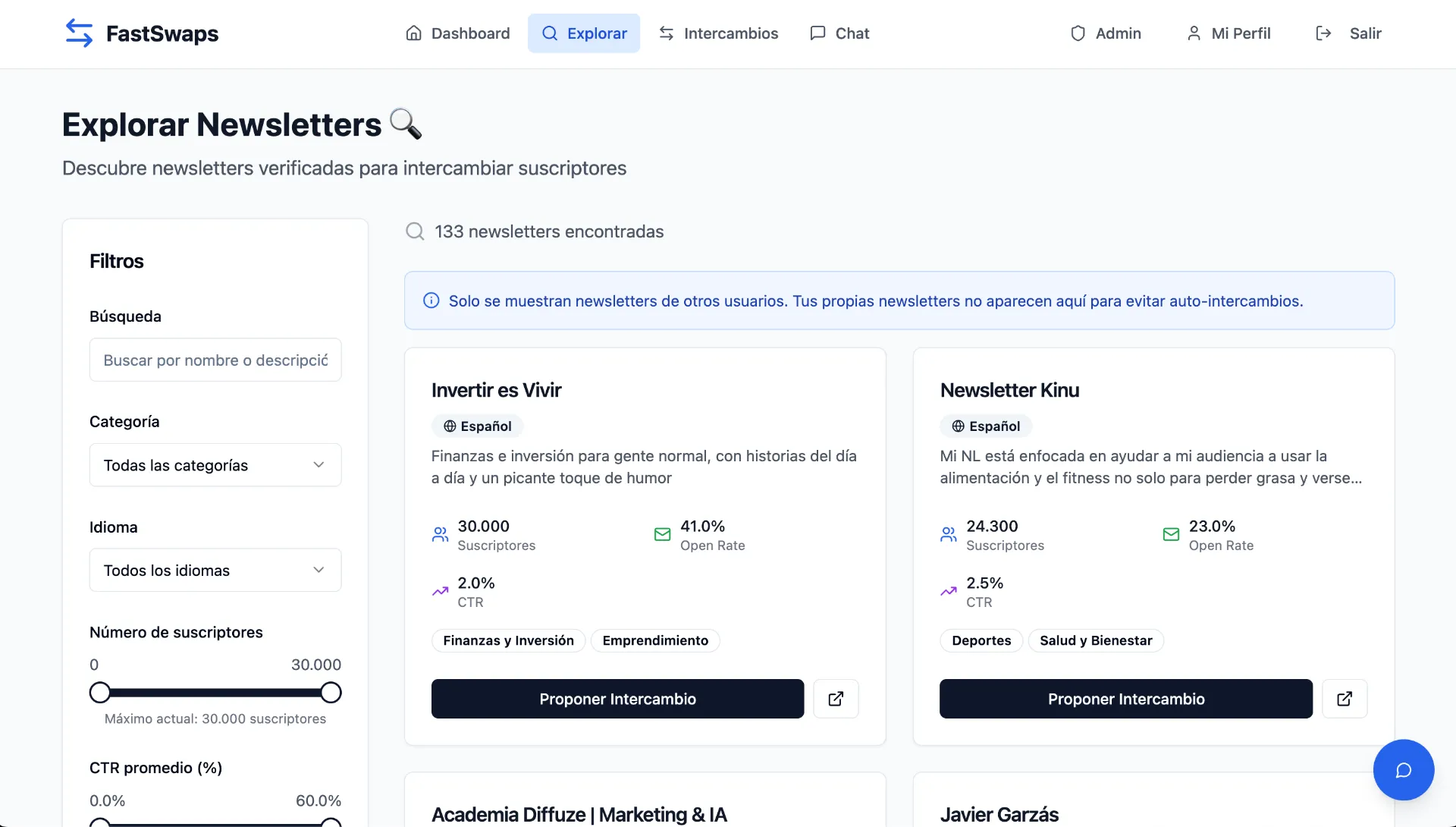This screenshot has width=1456, height=827.
Task: Click the Deportes tag
Action: [x=981, y=640]
